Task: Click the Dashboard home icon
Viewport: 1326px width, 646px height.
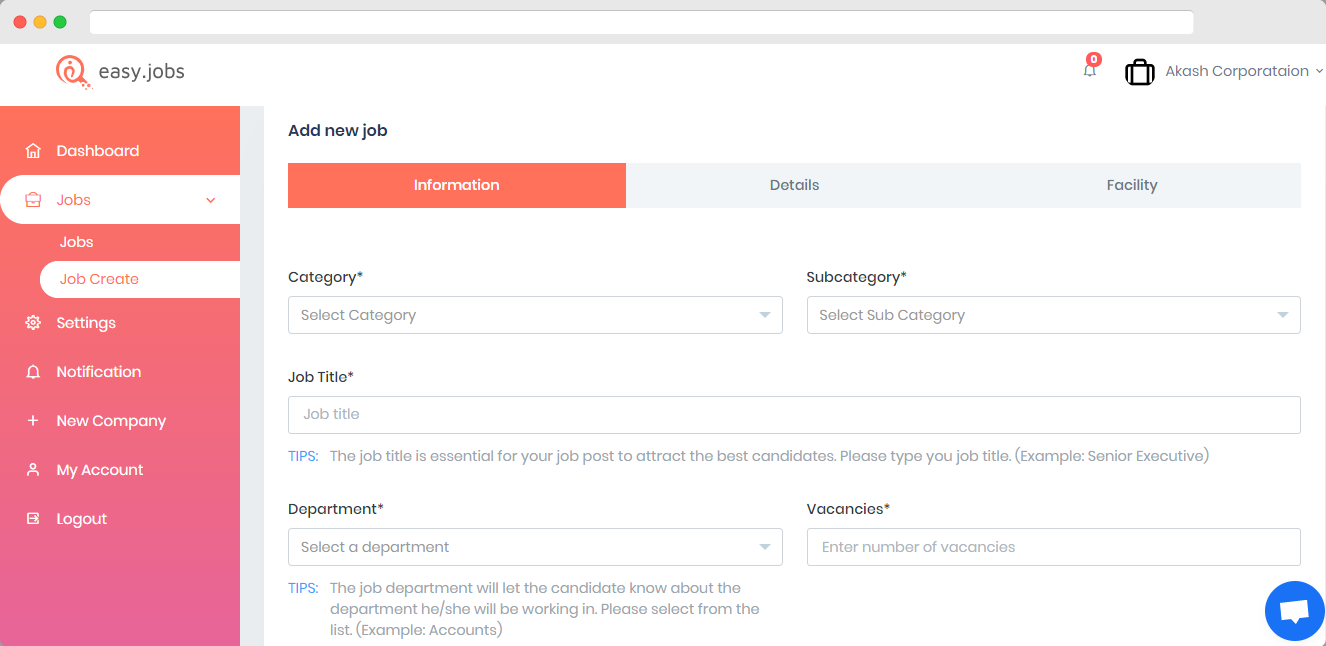Action: pyautogui.click(x=33, y=151)
